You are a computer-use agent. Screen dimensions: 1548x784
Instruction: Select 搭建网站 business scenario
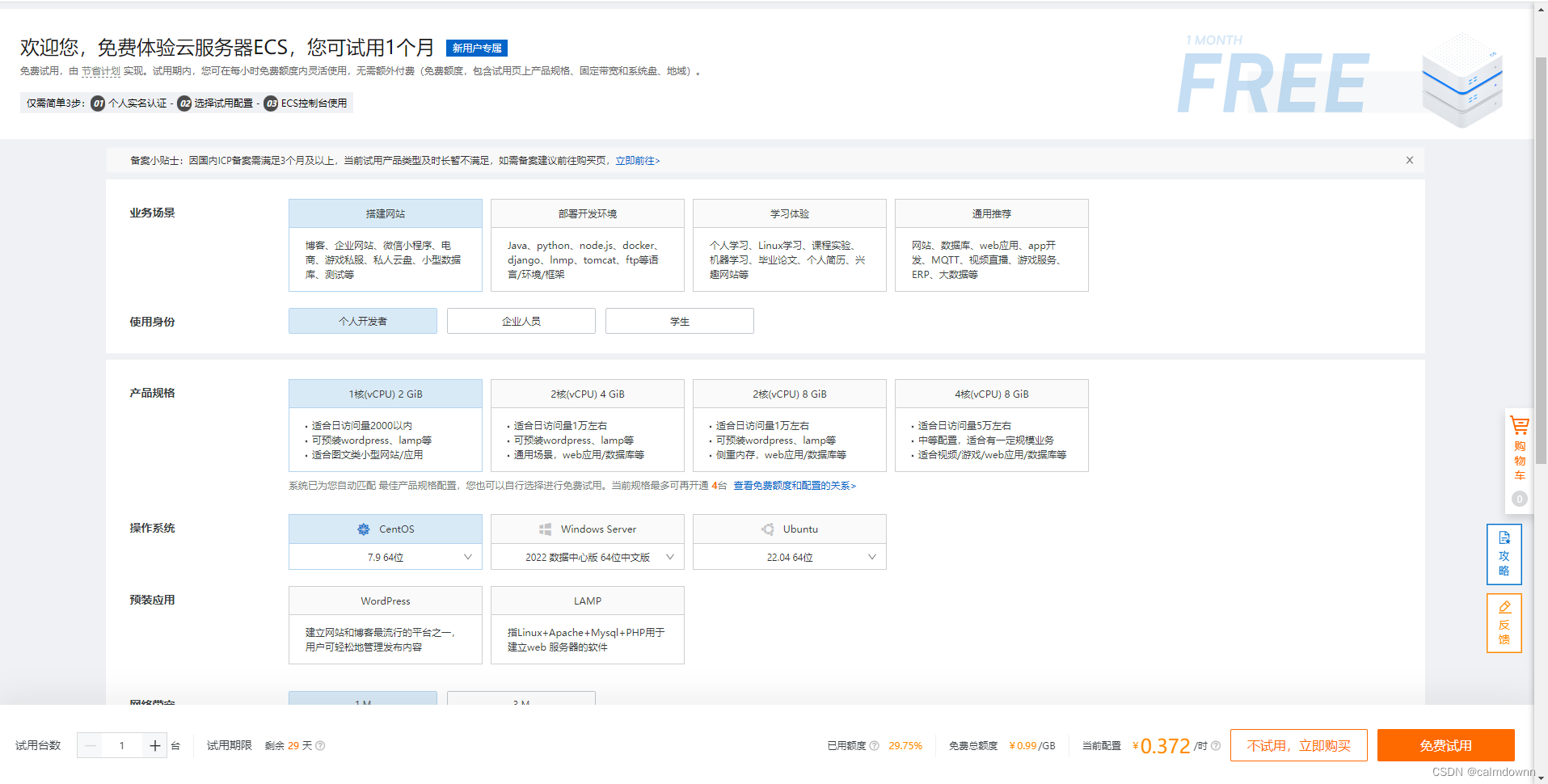(x=386, y=245)
